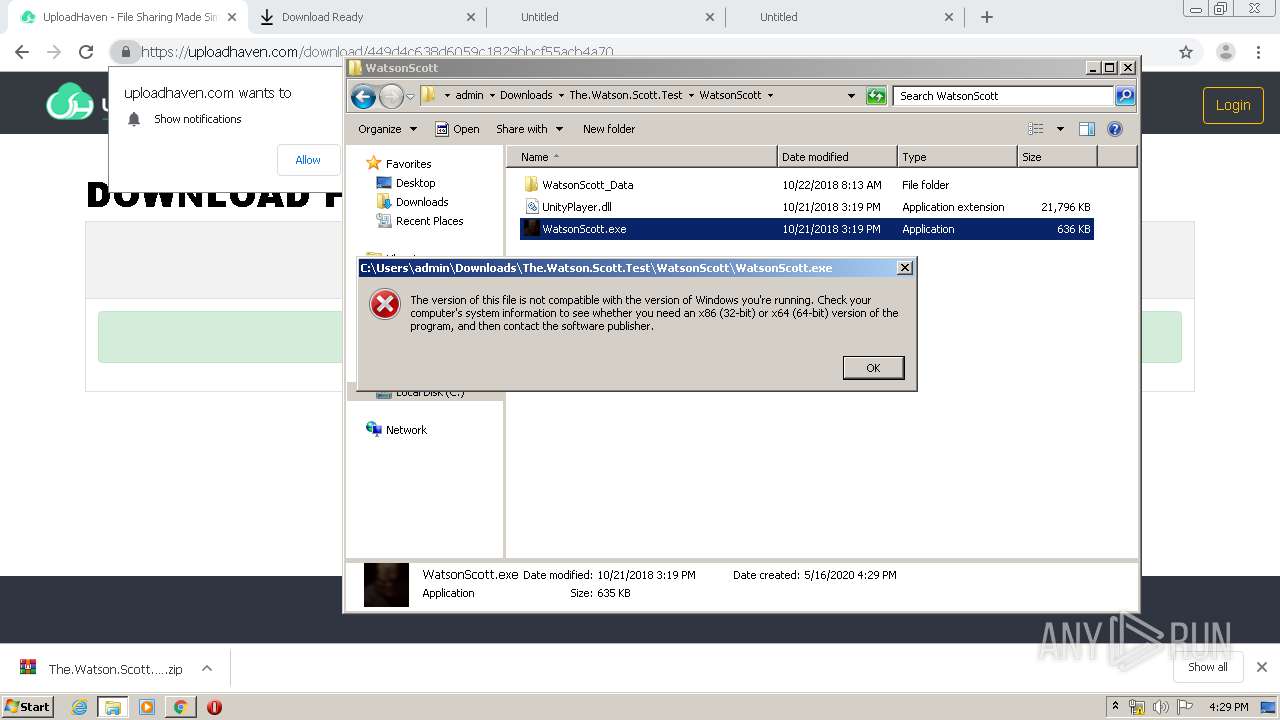Open Windows Explorer taskbar icon

click(112, 707)
